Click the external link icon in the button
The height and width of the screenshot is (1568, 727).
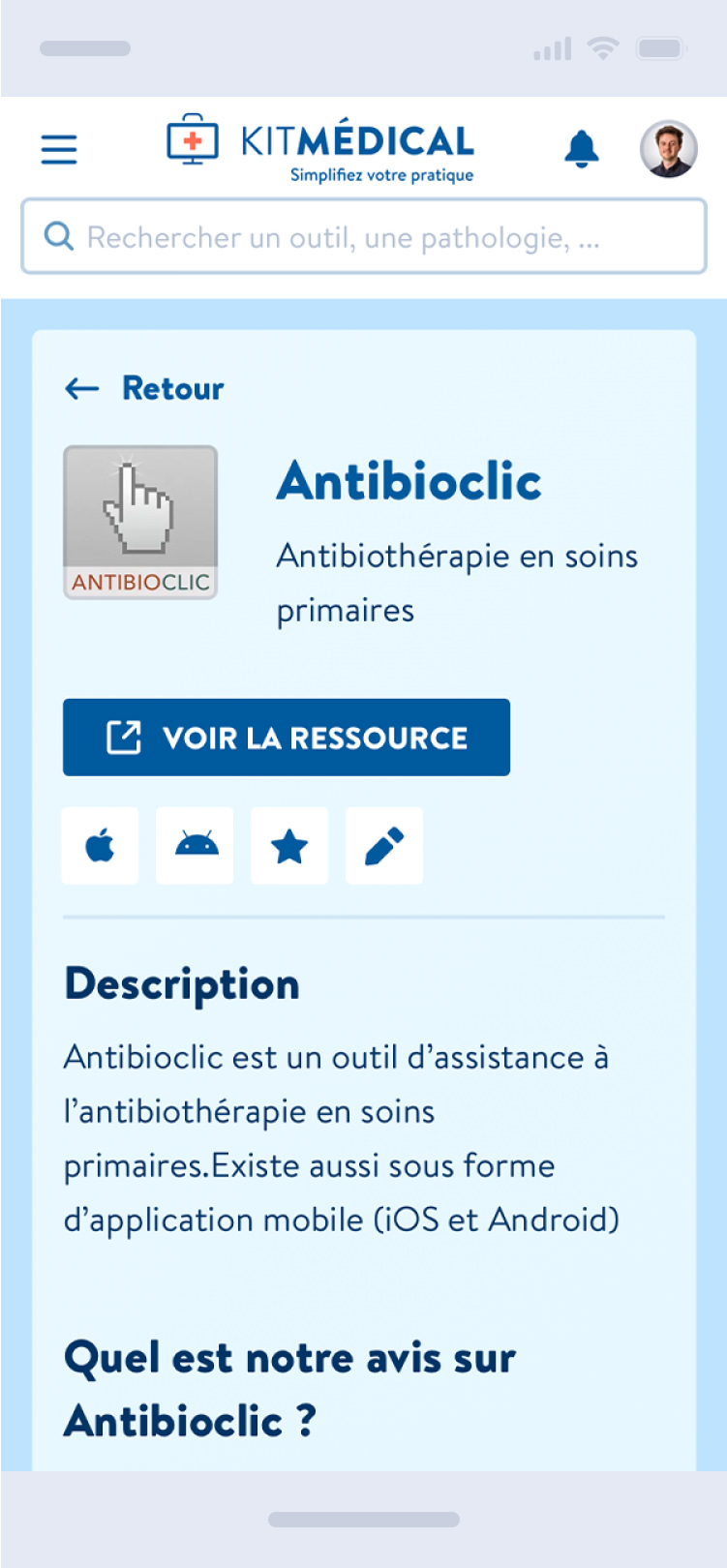[124, 738]
